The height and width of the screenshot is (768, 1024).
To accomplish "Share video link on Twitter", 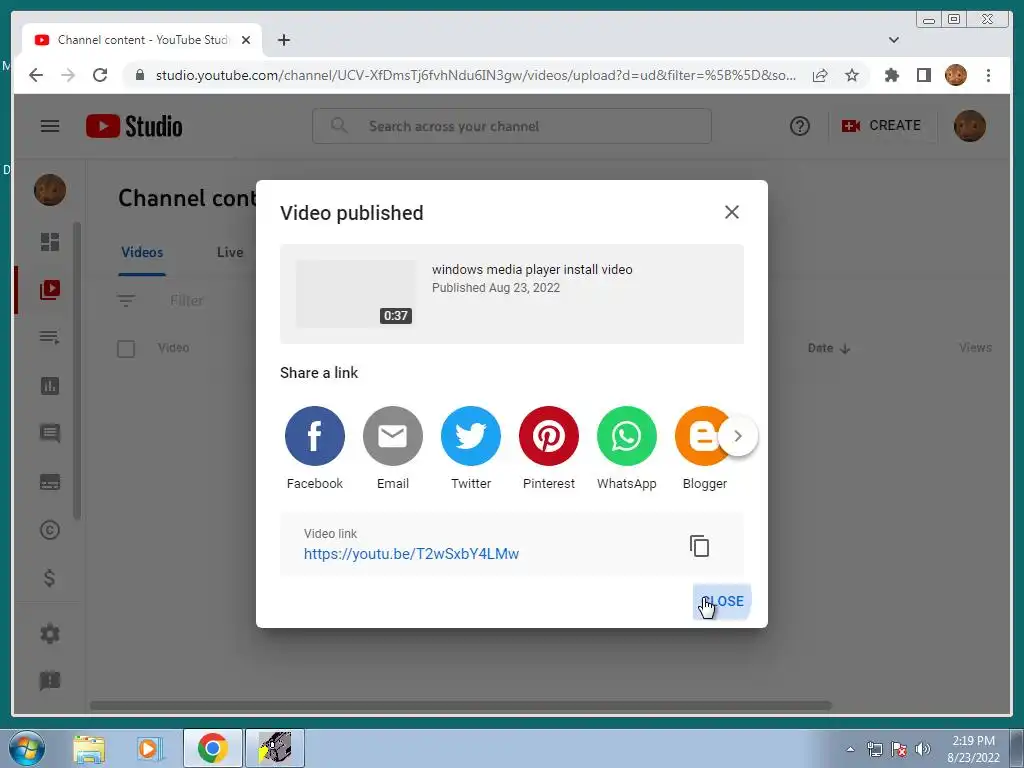I will tap(470, 436).
